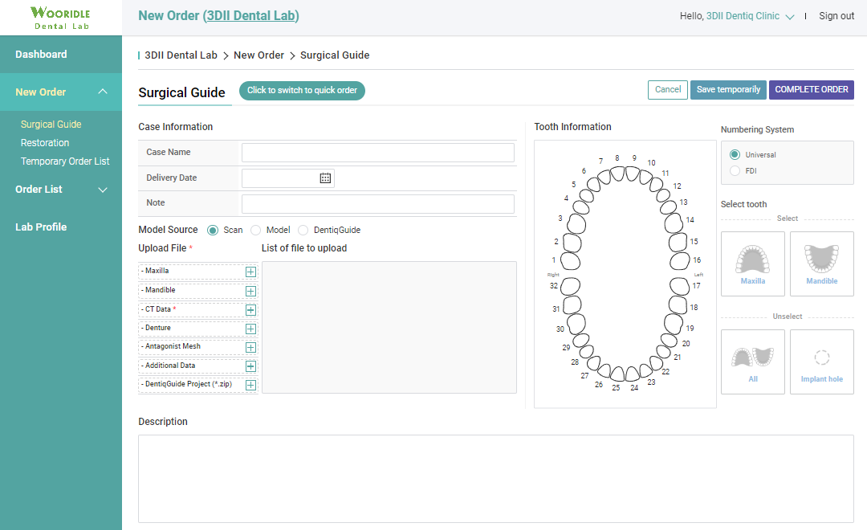Select tooth 24 on the chart
The width and height of the screenshot is (867, 530).
[632, 374]
